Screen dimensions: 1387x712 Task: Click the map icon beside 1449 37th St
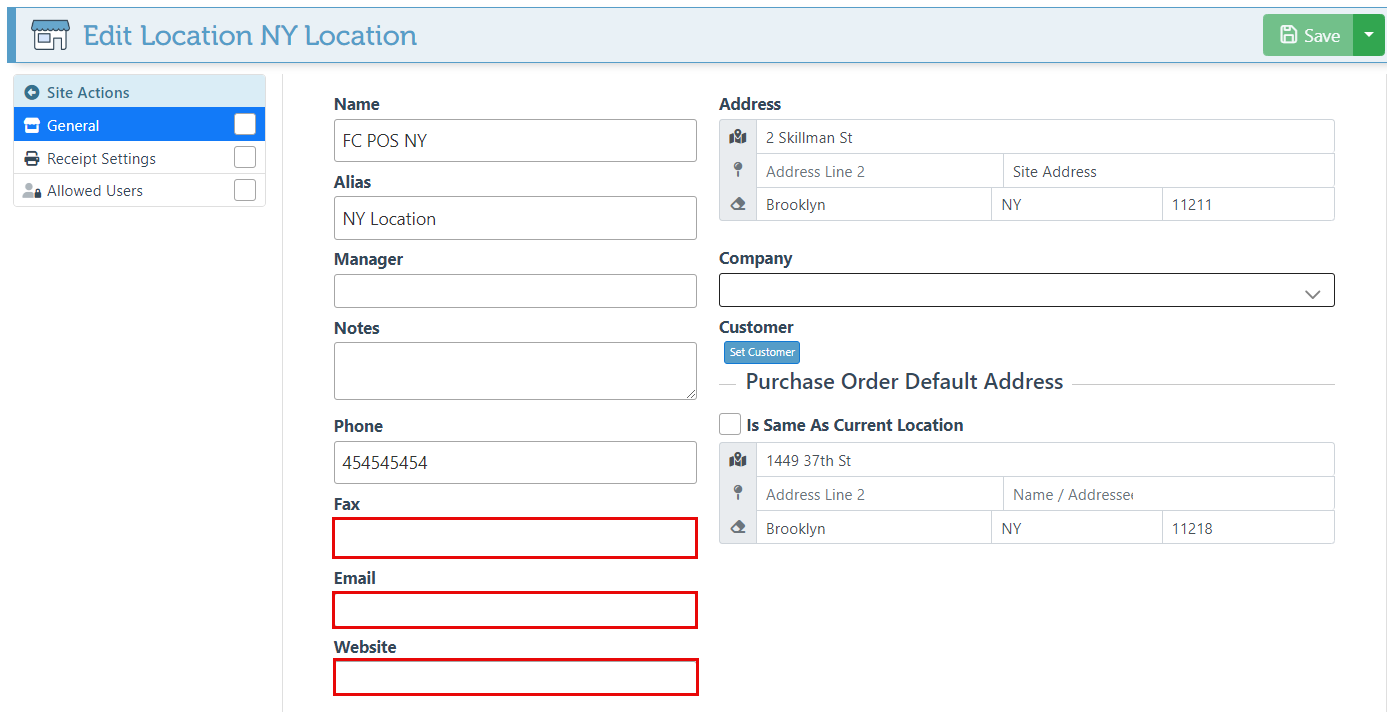coord(738,460)
